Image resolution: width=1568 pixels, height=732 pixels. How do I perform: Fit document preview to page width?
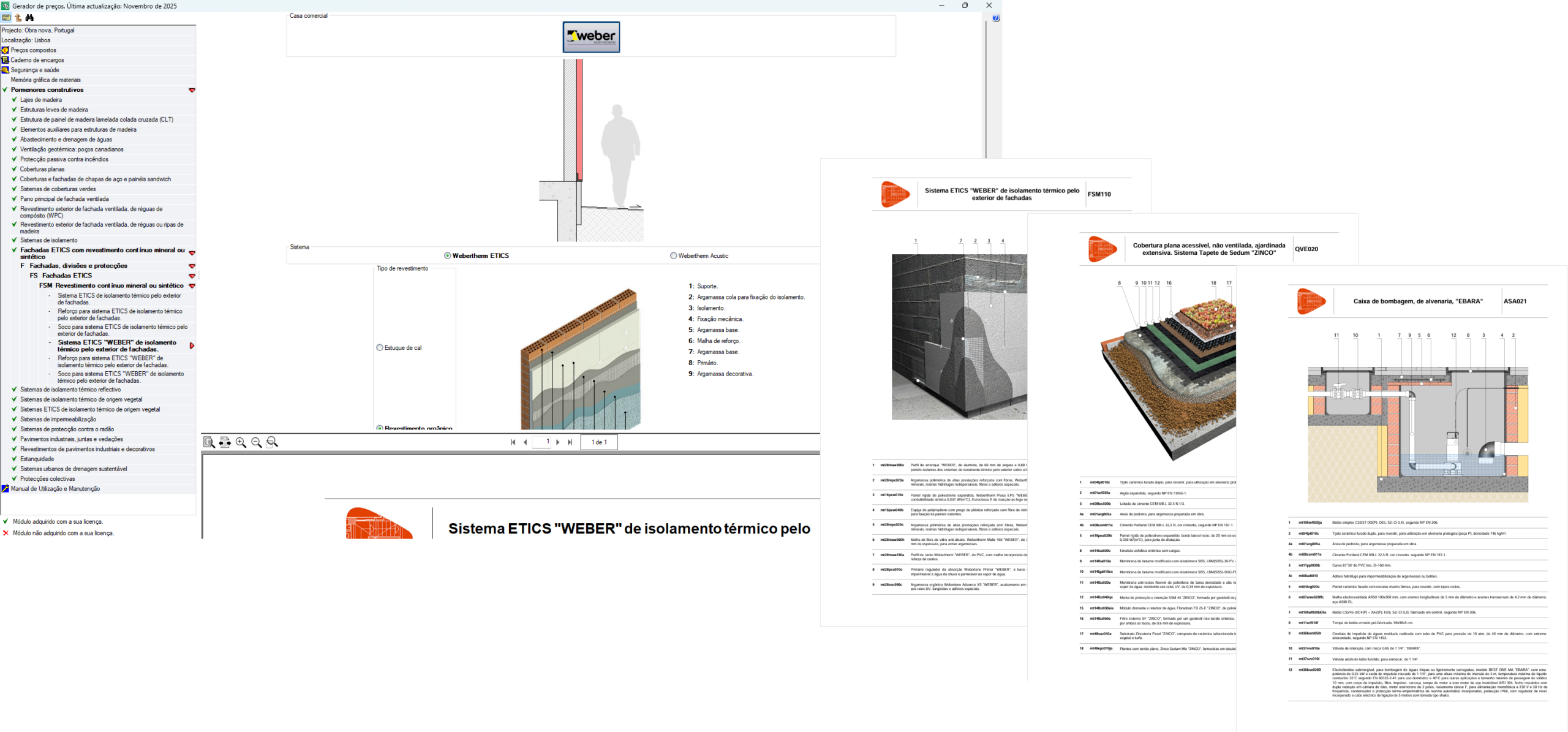pos(225,442)
